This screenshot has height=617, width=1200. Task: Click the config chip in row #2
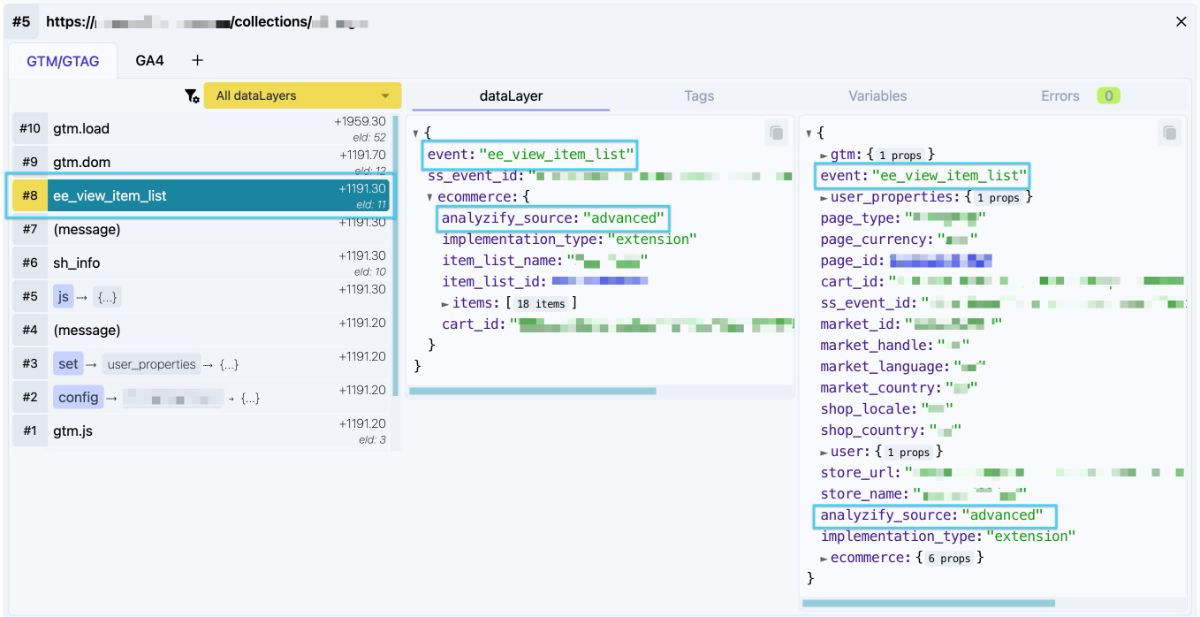tap(78, 397)
